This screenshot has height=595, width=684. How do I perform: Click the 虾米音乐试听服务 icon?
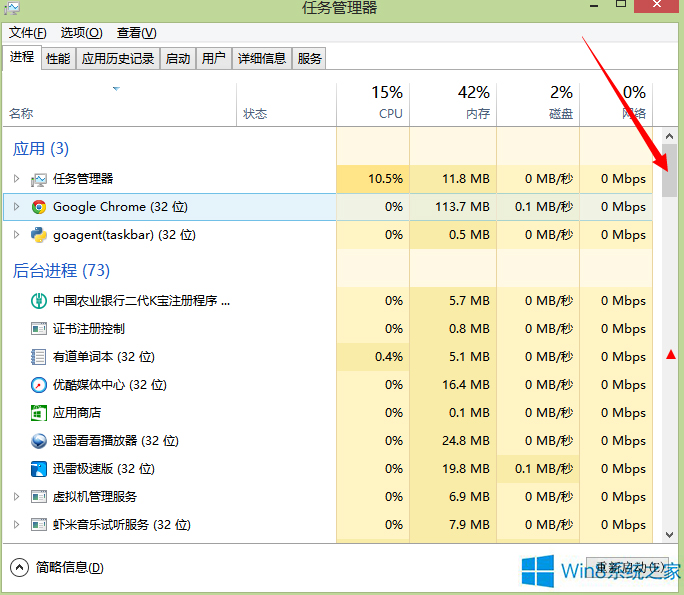pos(38,524)
